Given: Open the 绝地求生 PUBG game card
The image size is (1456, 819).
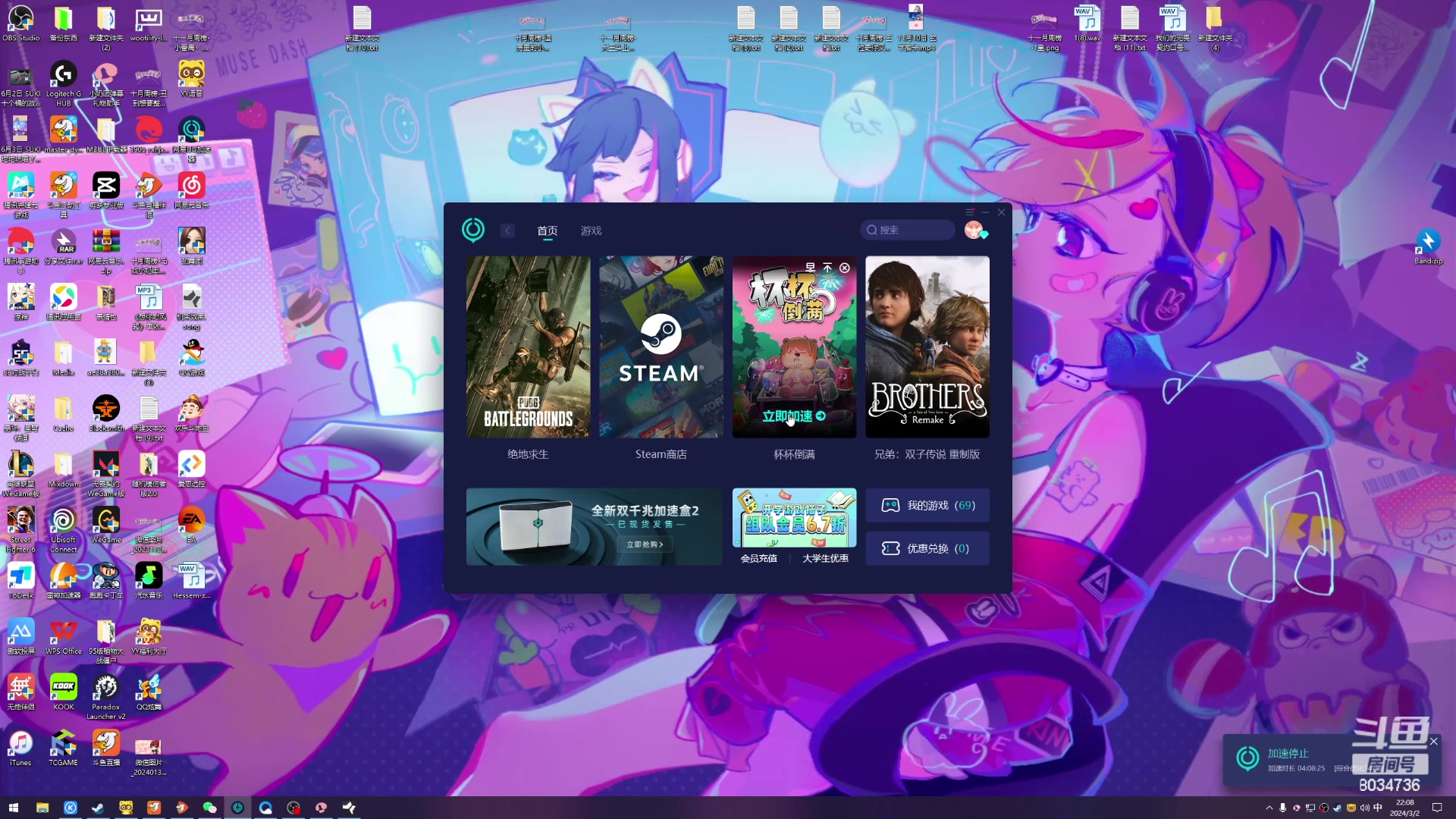Looking at the screenshot, I should coord(528,347).
